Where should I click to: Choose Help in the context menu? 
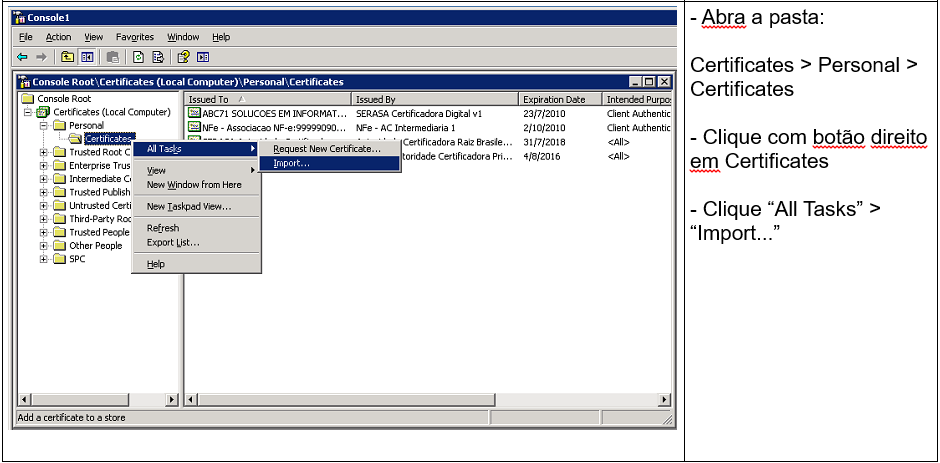[x=196, y=264]
